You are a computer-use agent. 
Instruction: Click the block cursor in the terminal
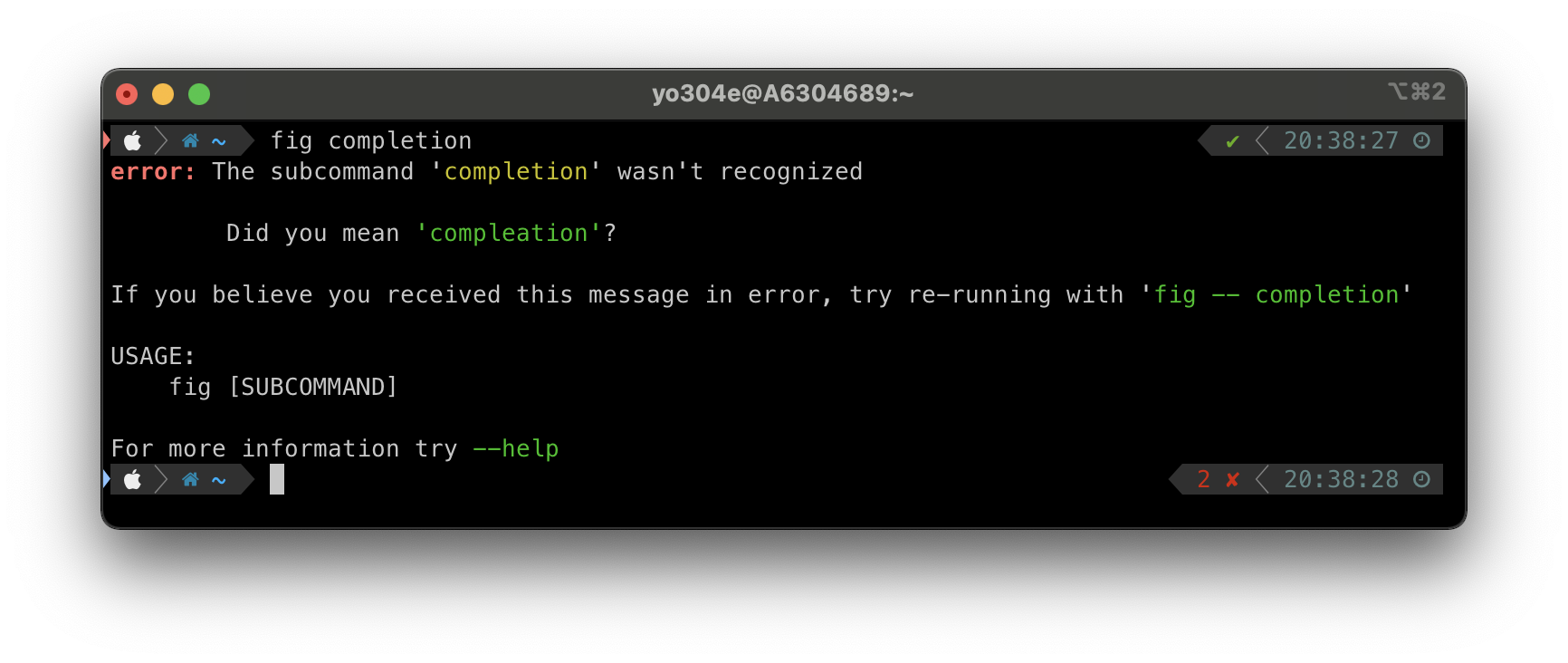tap(276, 479)
